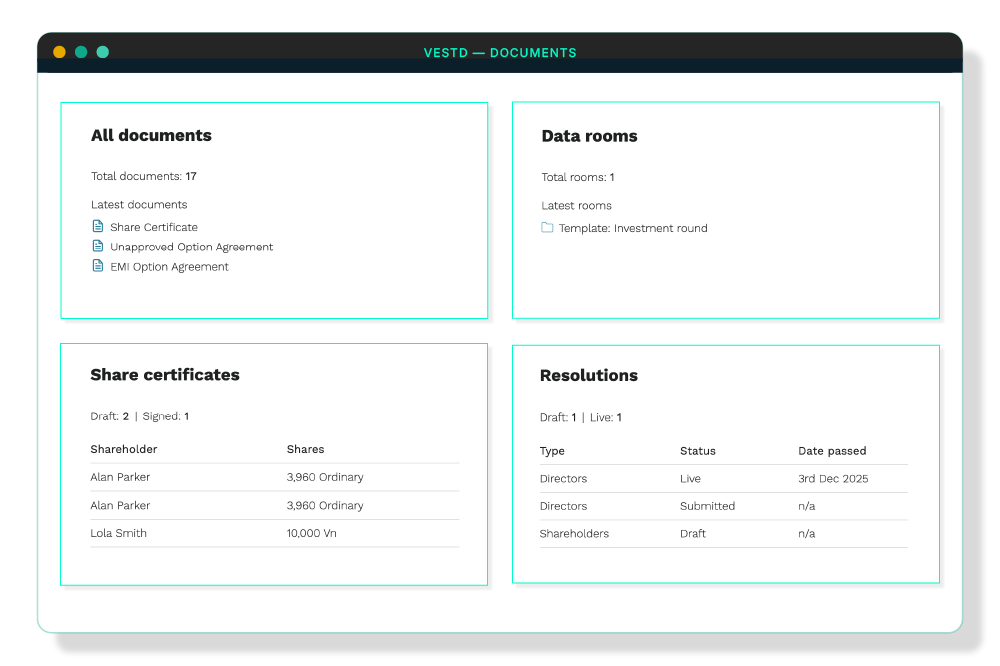Select the Total rooms: 1 text
Screen dimensions: 1000x666
click(578, 177)
